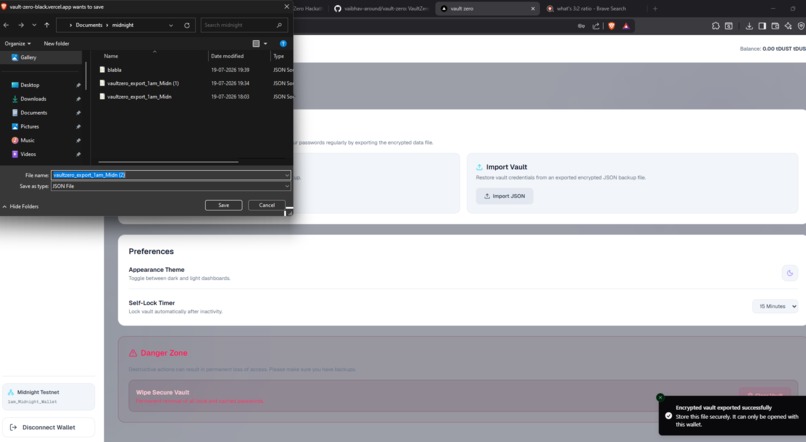This screenshot has width=806, height=442.
Task: Open the Brave Wallet icon
Action: tap(775, 26)
